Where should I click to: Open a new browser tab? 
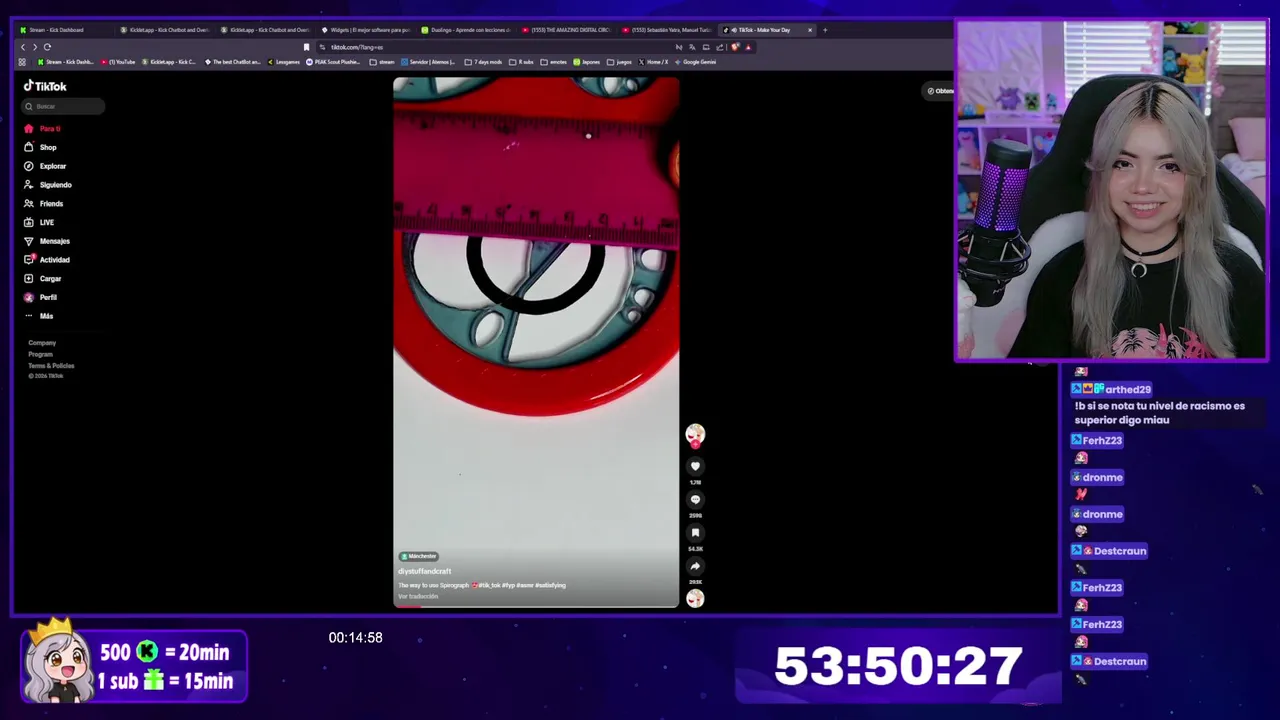pos(825,30)
